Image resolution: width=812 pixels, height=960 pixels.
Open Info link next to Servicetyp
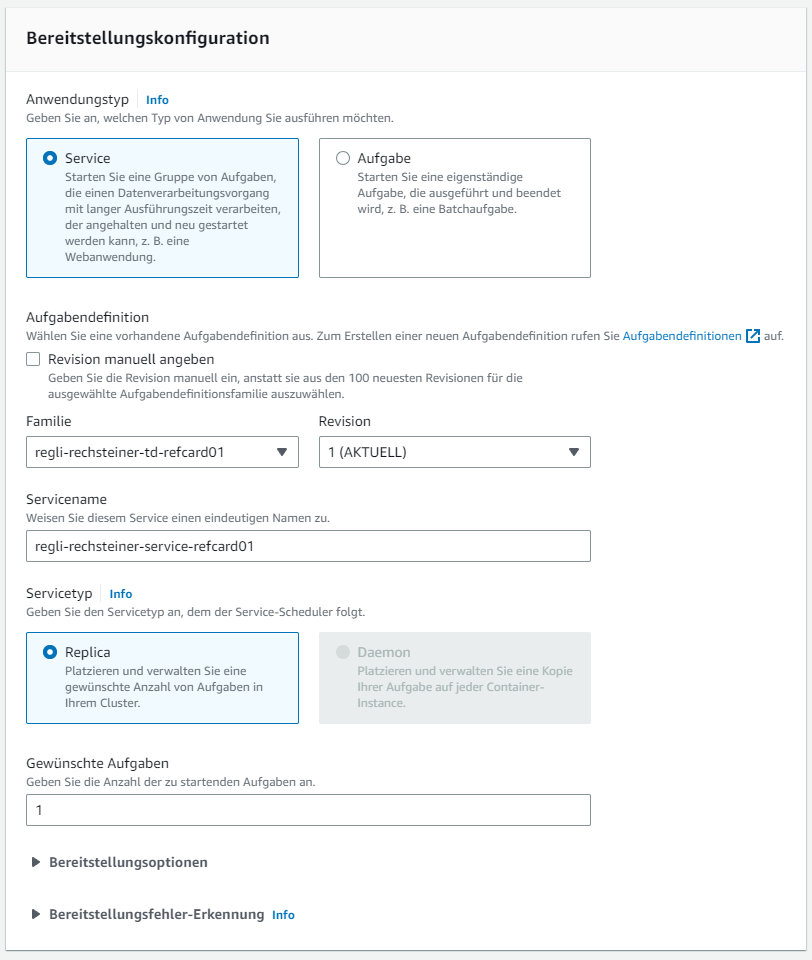click(120, 594)
